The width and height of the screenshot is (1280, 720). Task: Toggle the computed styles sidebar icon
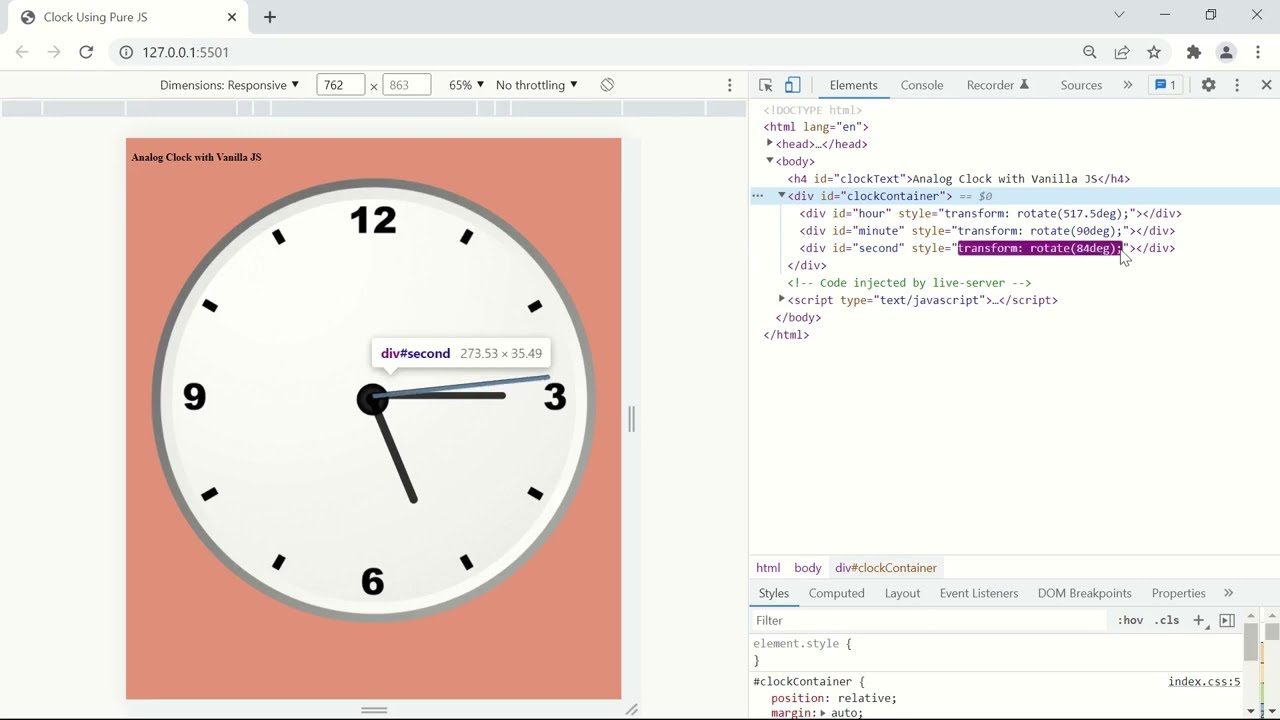coord(1227,621)
